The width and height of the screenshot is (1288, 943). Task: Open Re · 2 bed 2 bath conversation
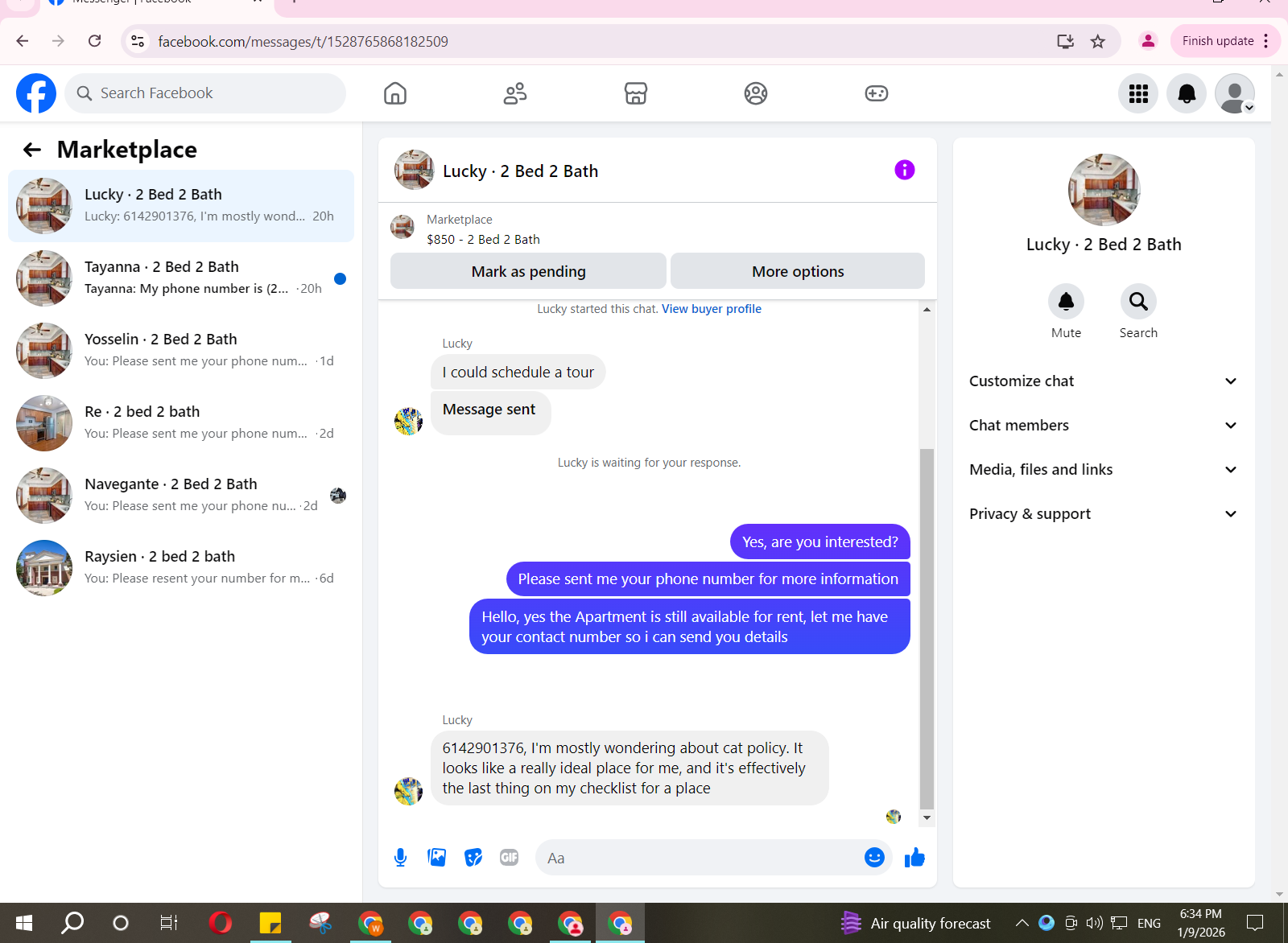point(181,423)
